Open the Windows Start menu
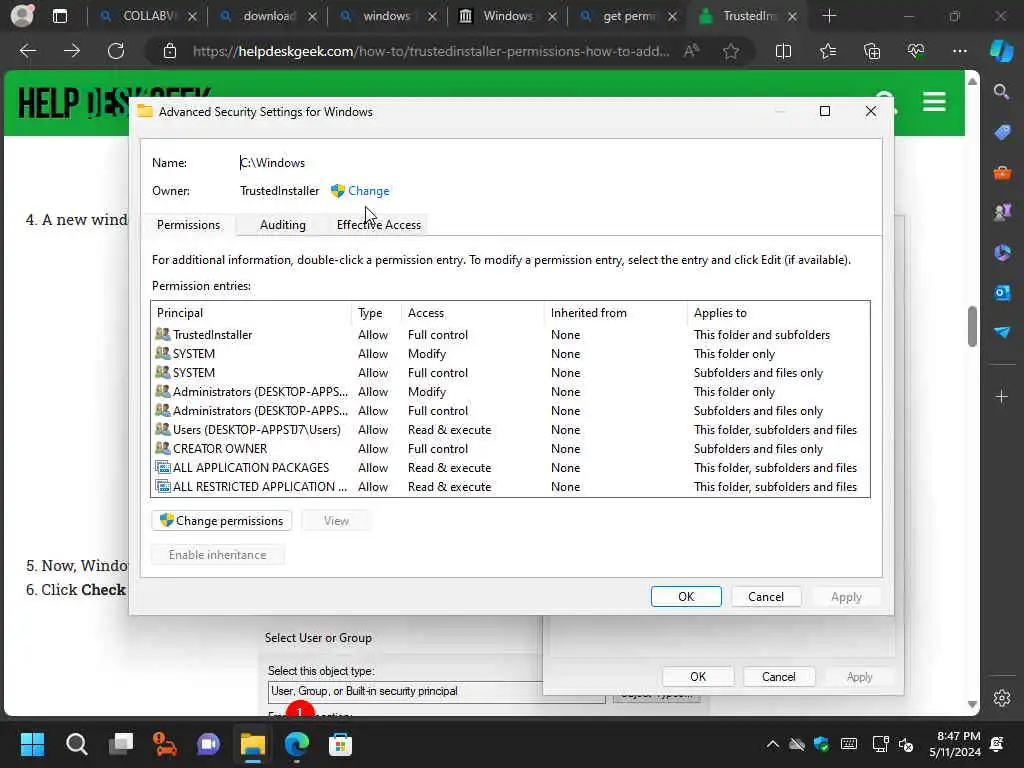The width and height of the screenshot is (1024, 768). coord(32,744)
